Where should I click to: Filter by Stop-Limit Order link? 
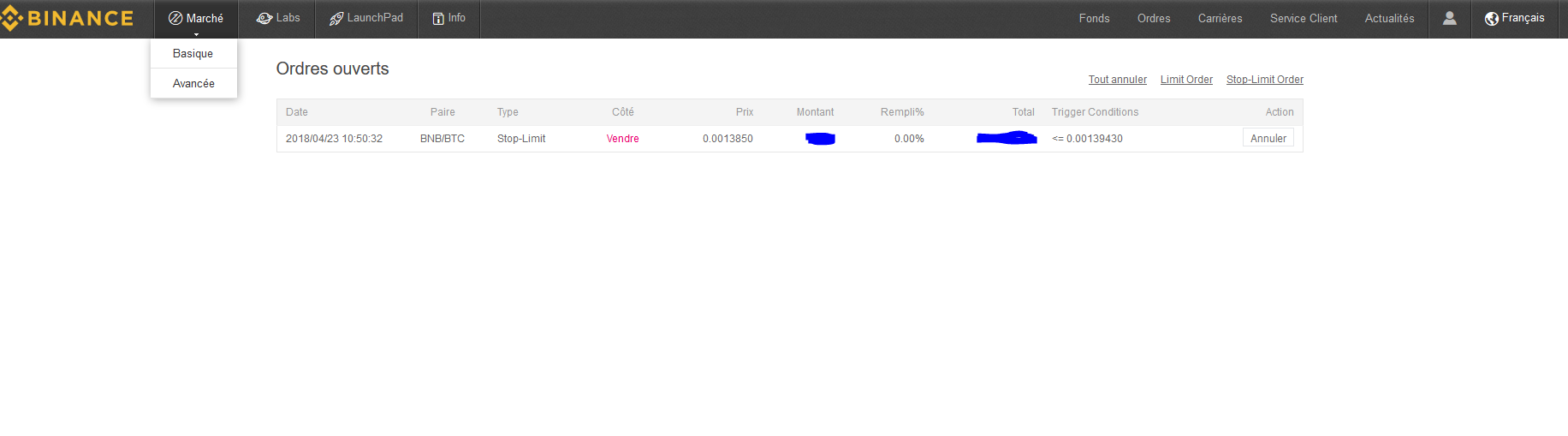click(x=1264, y=80)
